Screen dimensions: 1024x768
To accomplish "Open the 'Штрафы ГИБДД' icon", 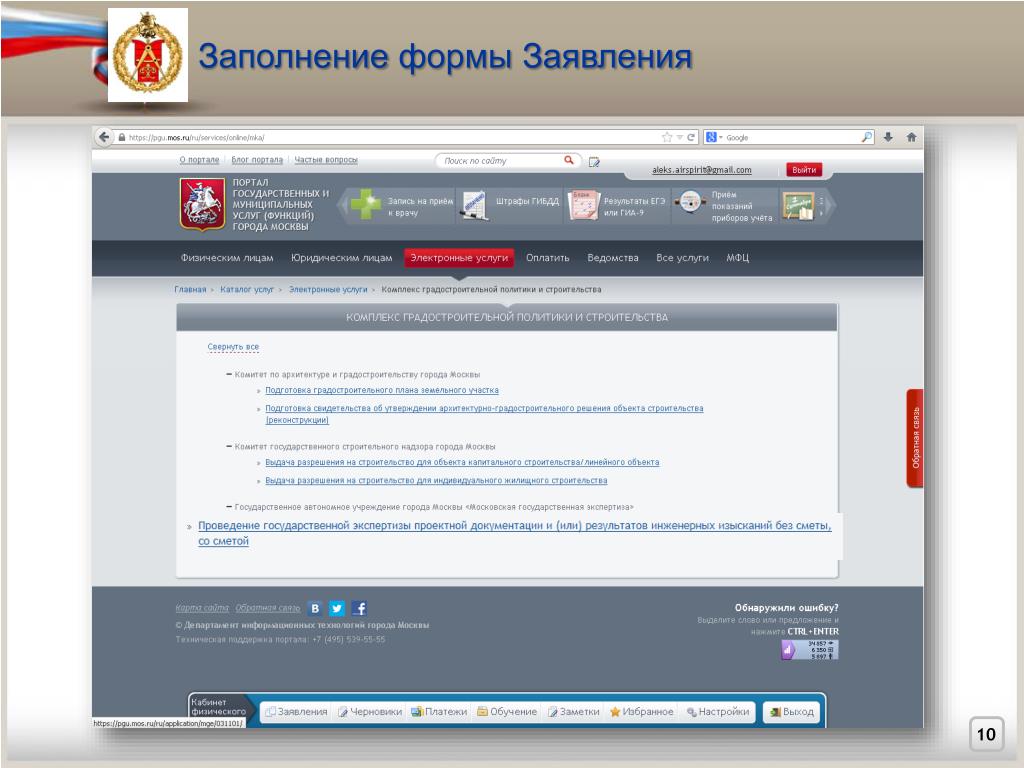I will click(473, 206).
